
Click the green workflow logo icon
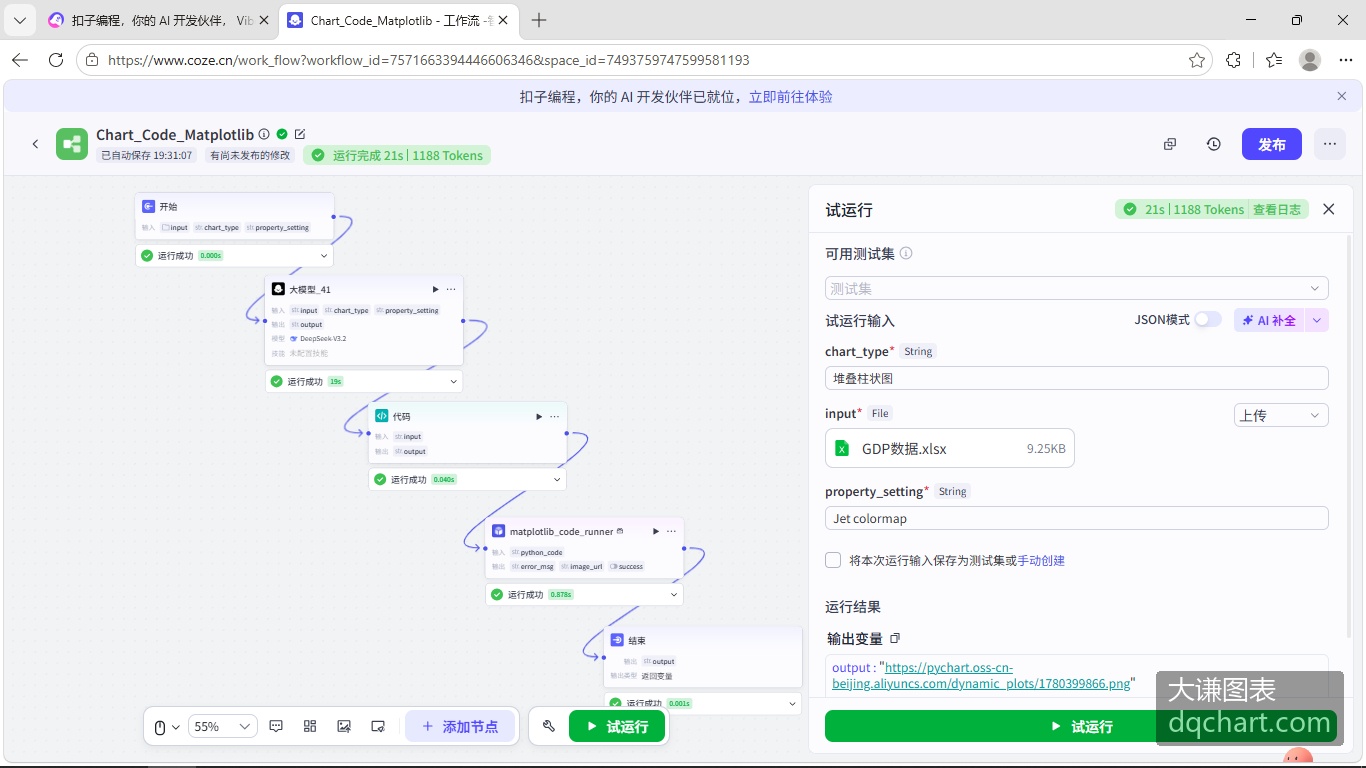[72, 144]
